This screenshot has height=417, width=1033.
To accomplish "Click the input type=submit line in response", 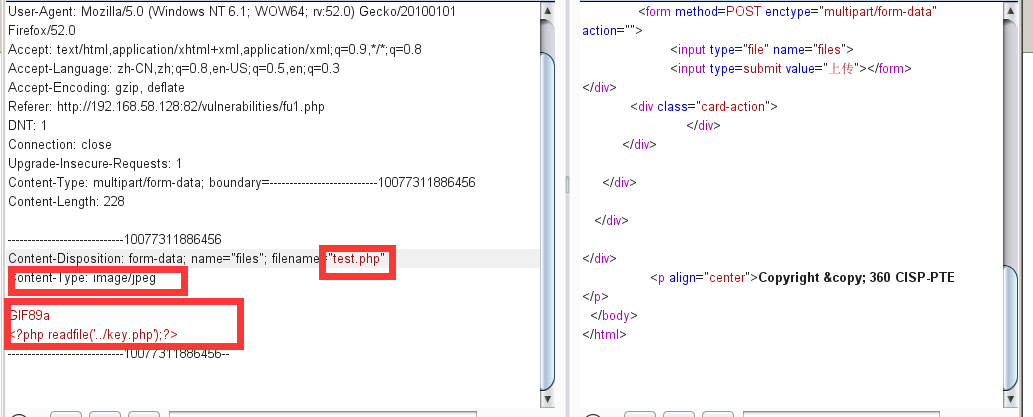I will 791,69.
